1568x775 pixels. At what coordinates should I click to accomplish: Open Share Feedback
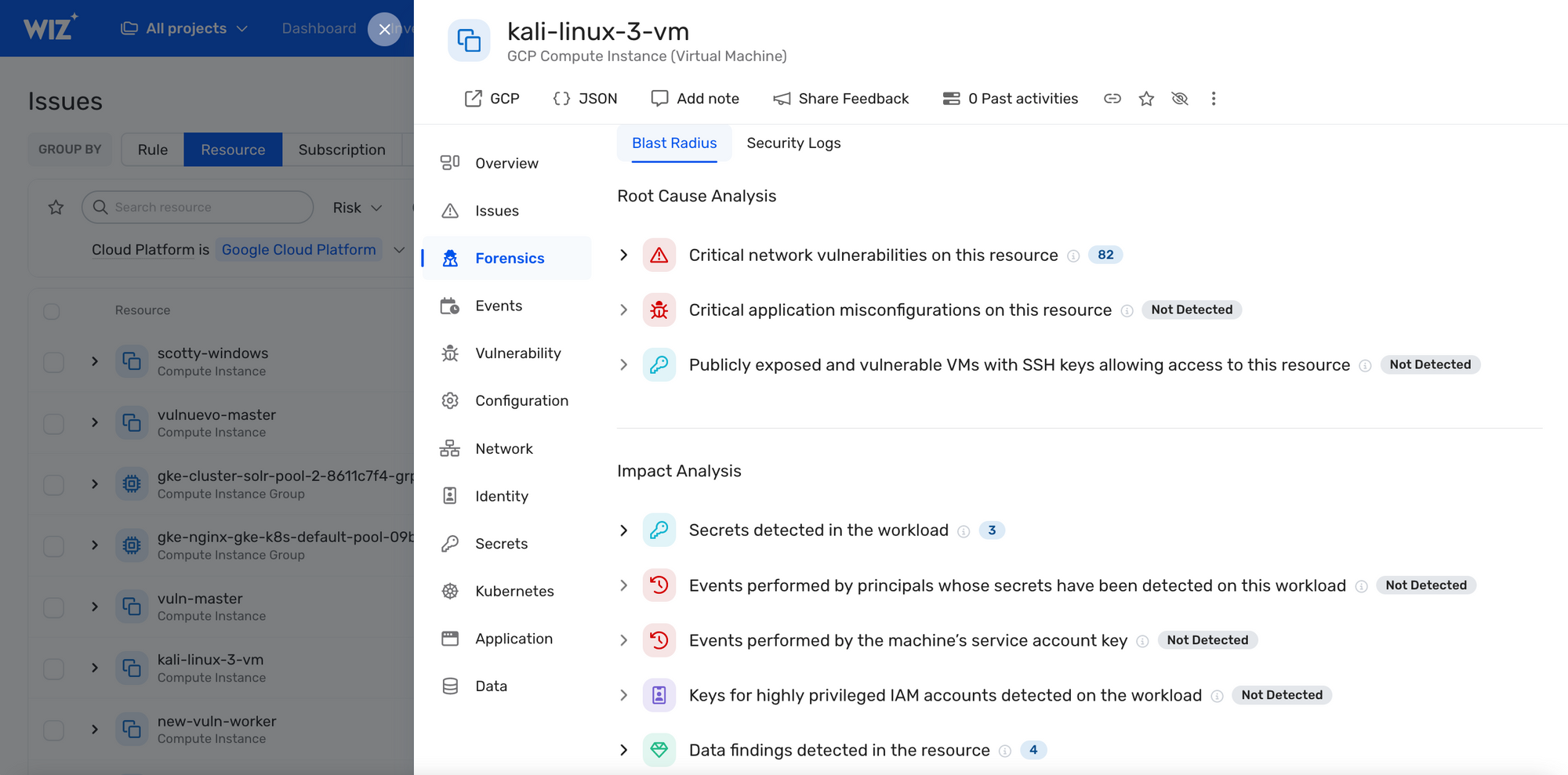(x=840, y=99)
